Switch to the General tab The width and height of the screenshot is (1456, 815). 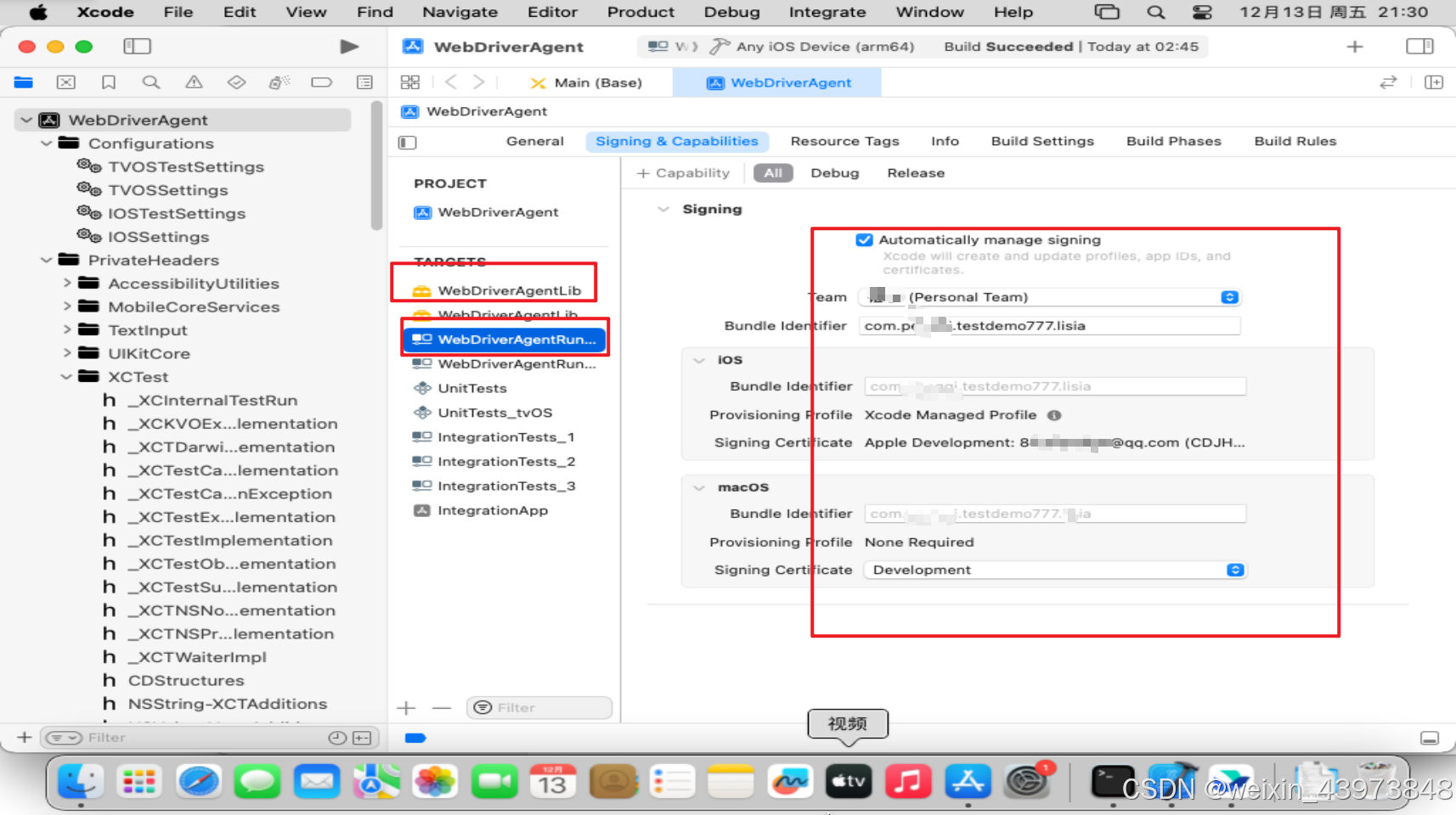534,142
